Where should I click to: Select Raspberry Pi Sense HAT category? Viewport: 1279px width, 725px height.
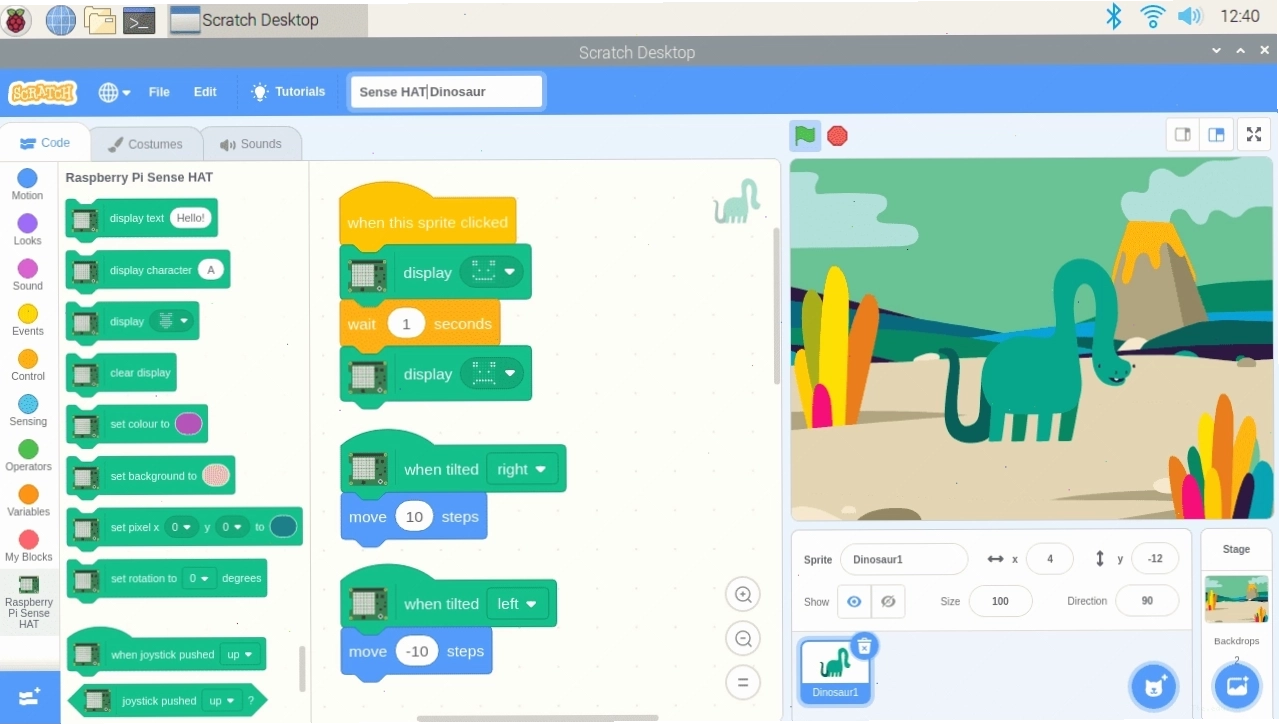[28, 602]
